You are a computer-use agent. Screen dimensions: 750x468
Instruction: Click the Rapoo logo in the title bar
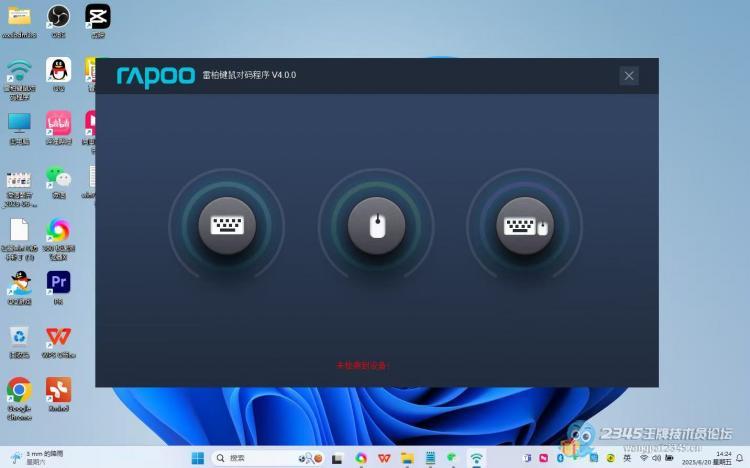[156, 76]
